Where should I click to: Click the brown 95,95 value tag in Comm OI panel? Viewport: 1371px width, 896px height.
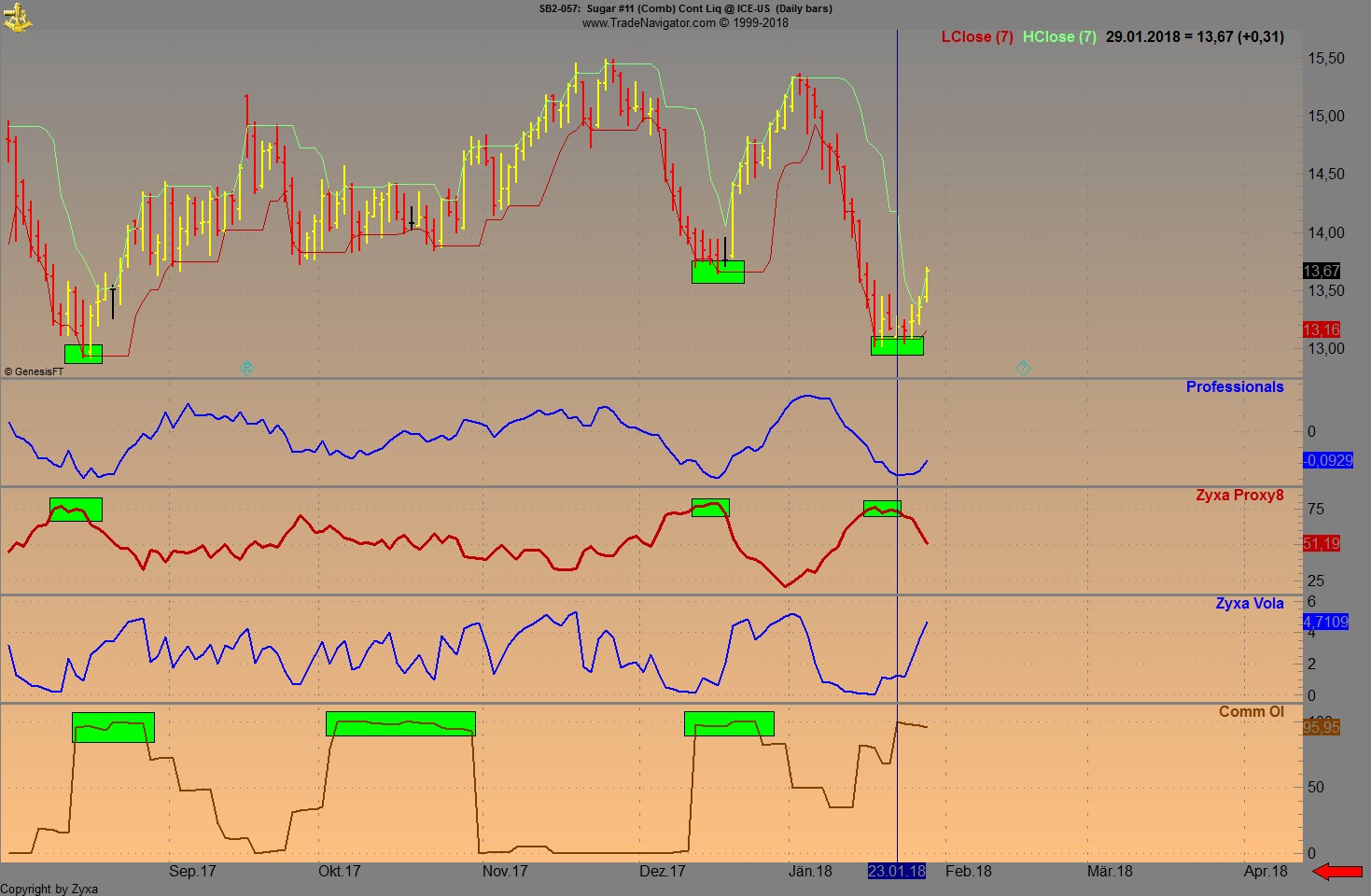tap(1320, 727)
